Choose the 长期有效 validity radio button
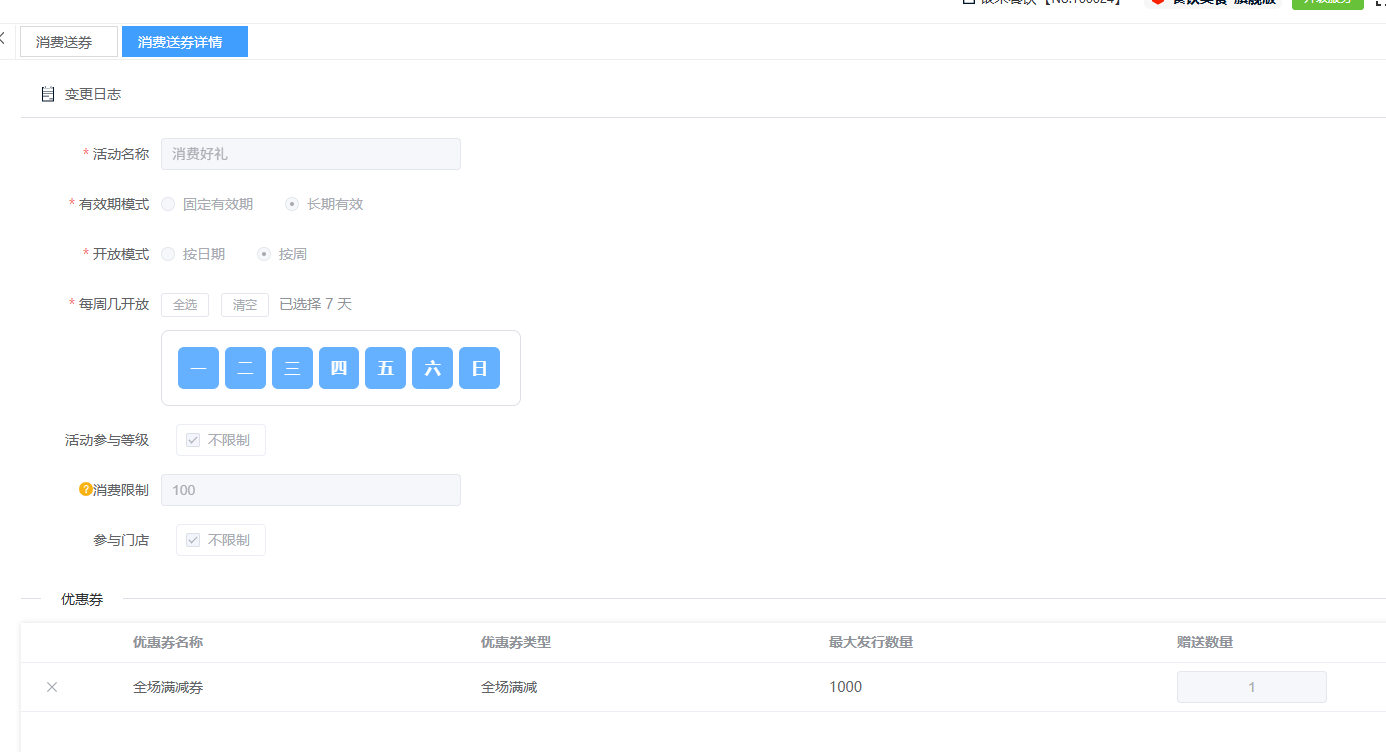The width and height of the screenshot is (1386, 752). (x=292, y=204)
